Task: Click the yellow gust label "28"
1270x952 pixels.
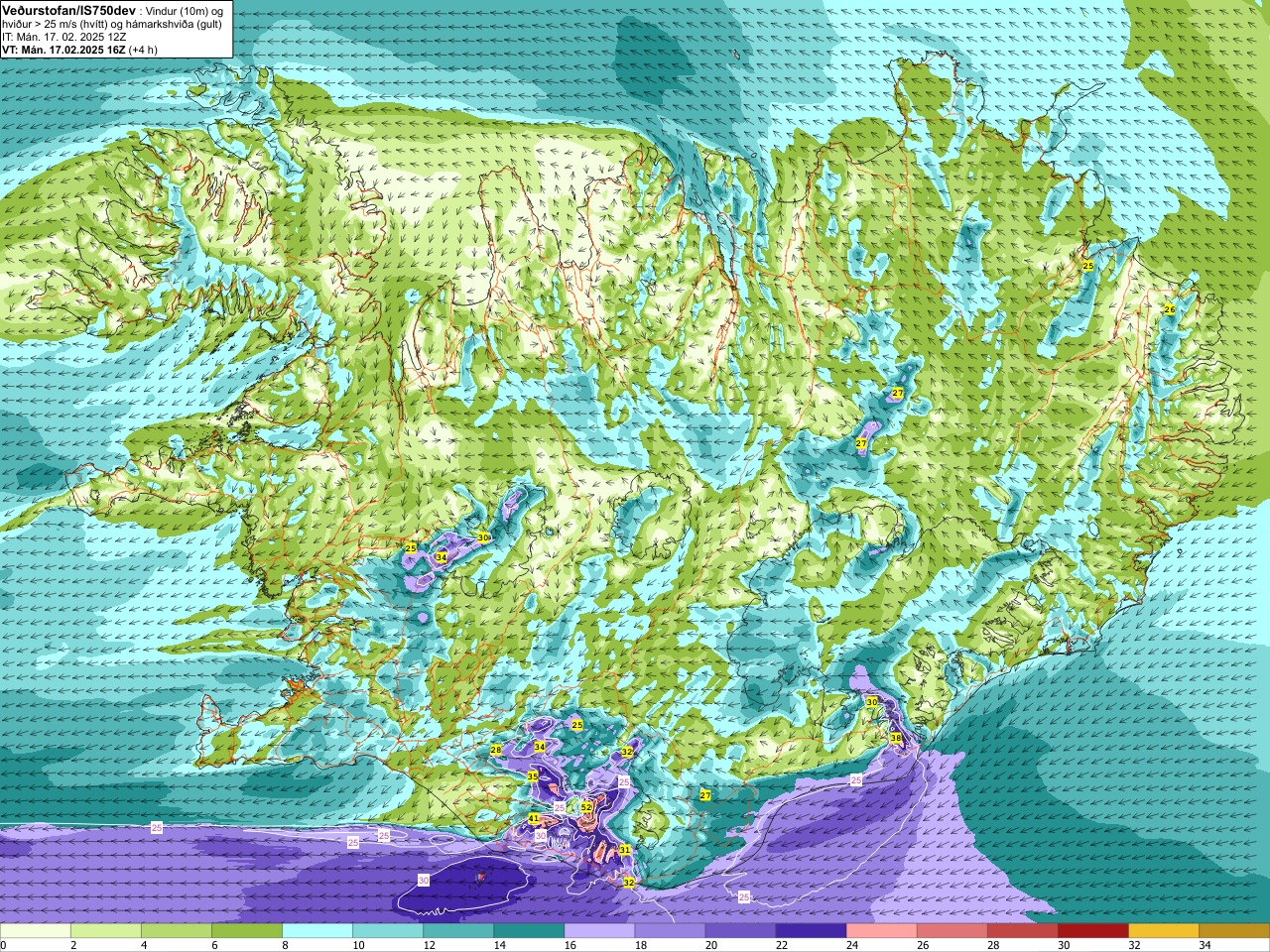Action: click(x=496, y=750)
